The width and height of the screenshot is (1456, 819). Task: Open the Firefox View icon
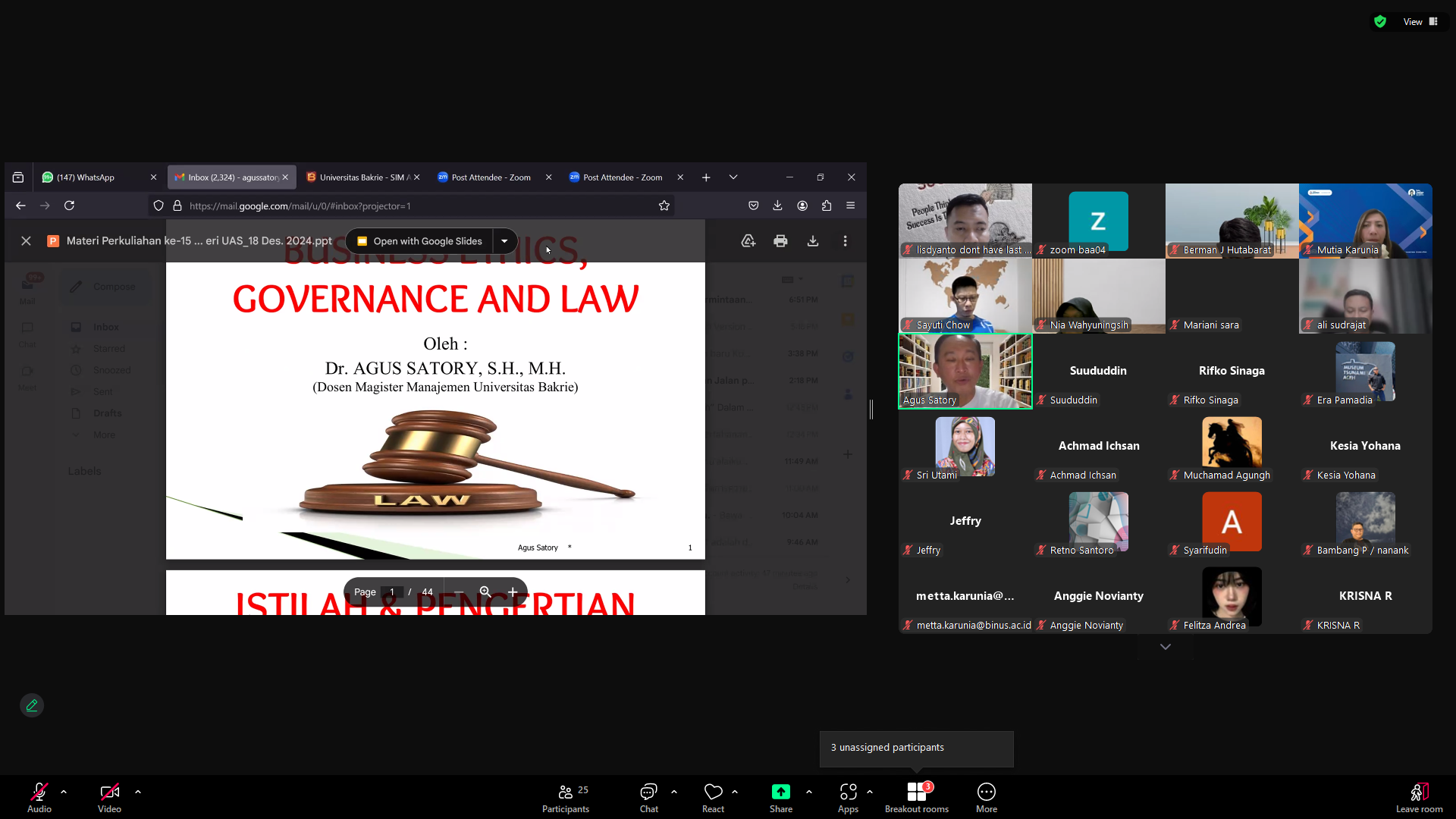point(18,177)
